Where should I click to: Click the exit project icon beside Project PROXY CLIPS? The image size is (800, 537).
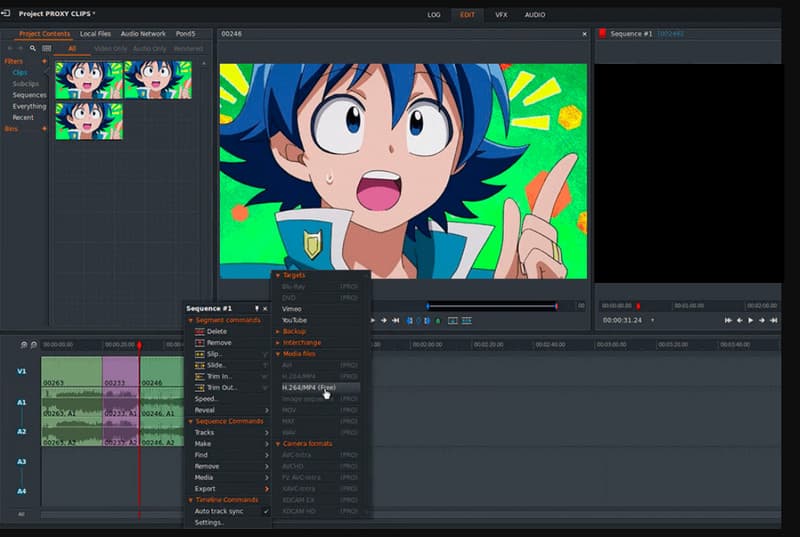[6, 13]
